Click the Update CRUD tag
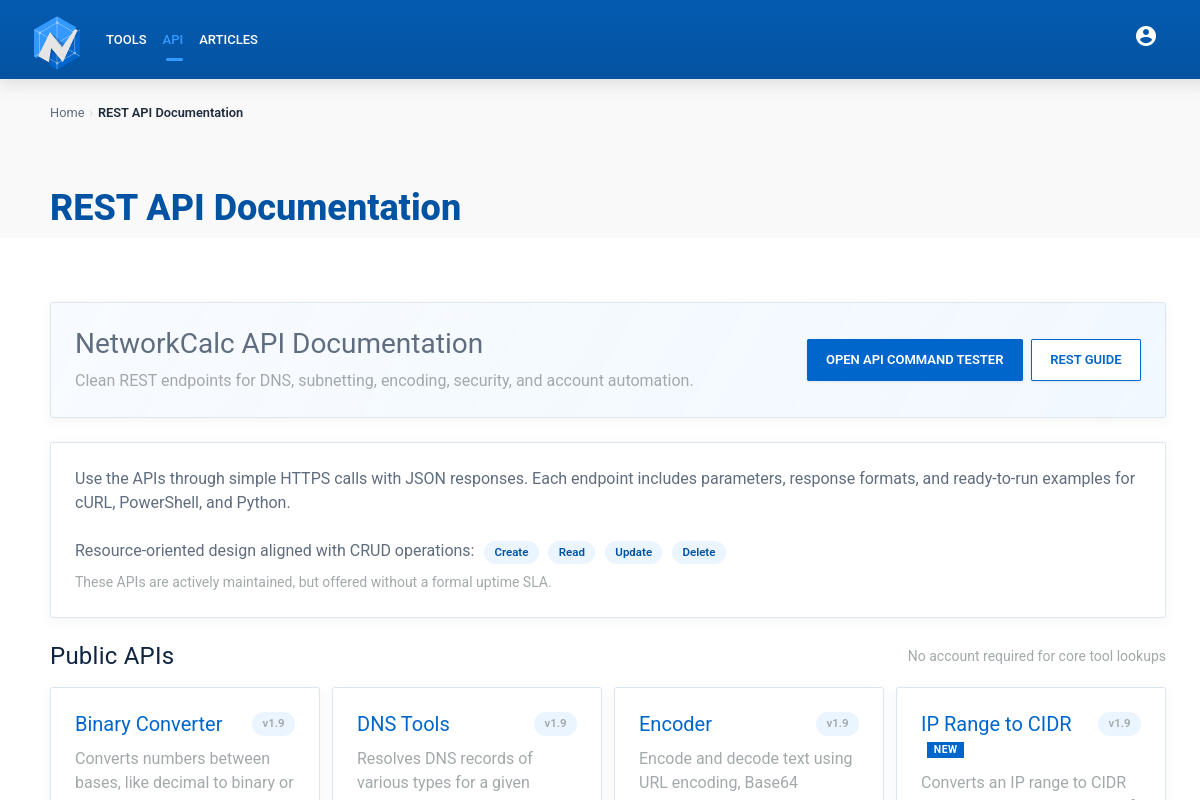 point(633,552)
